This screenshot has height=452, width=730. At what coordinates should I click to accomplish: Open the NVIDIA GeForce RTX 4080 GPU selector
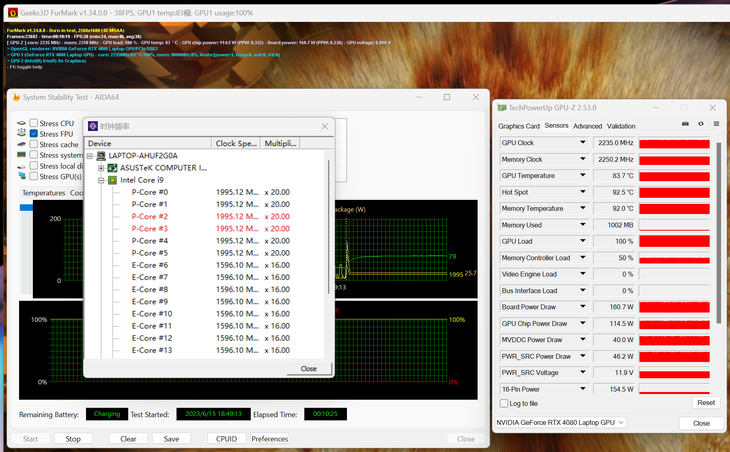560,422
